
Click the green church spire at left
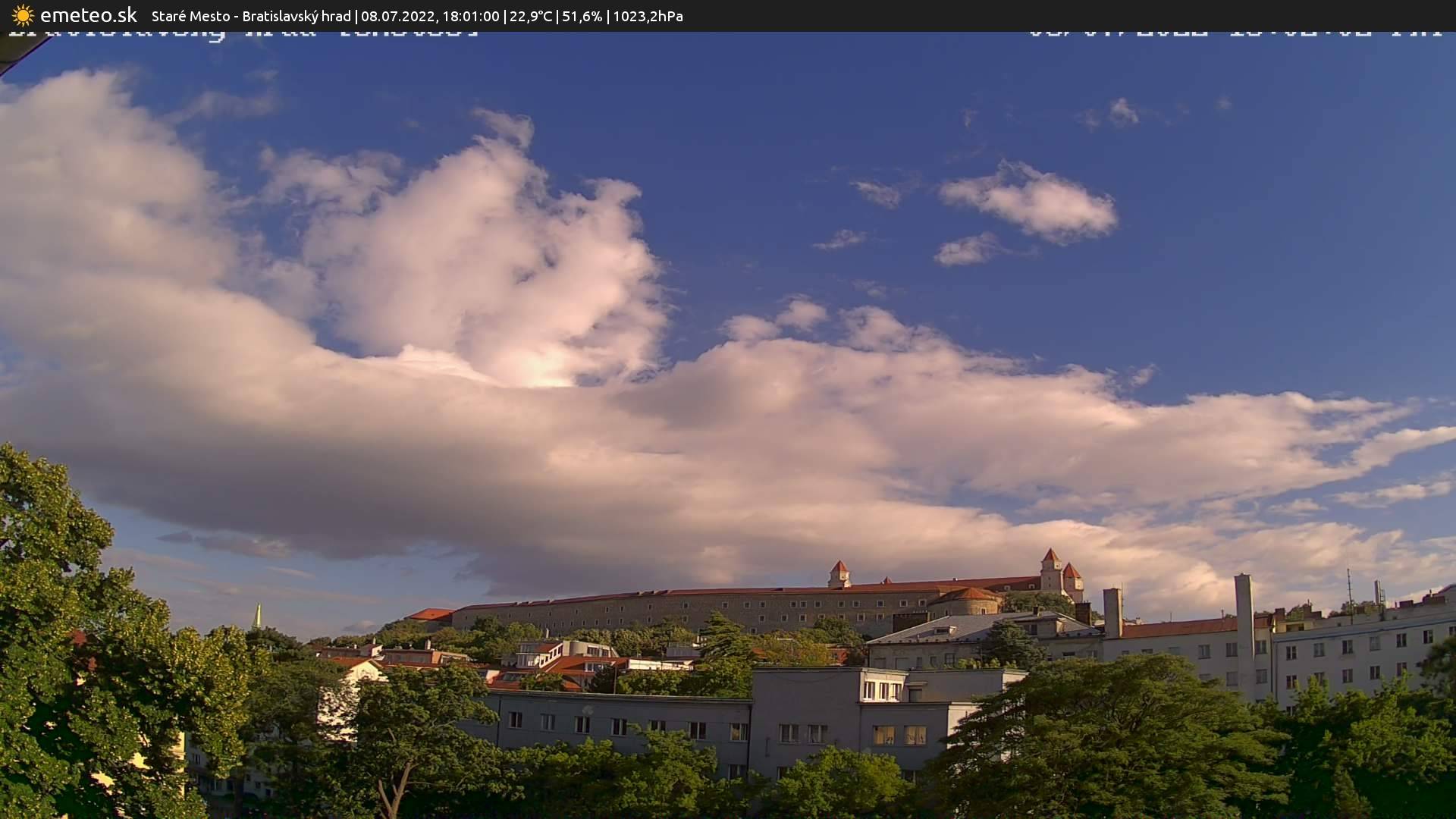pyautogui.click(x=257, y=617)
